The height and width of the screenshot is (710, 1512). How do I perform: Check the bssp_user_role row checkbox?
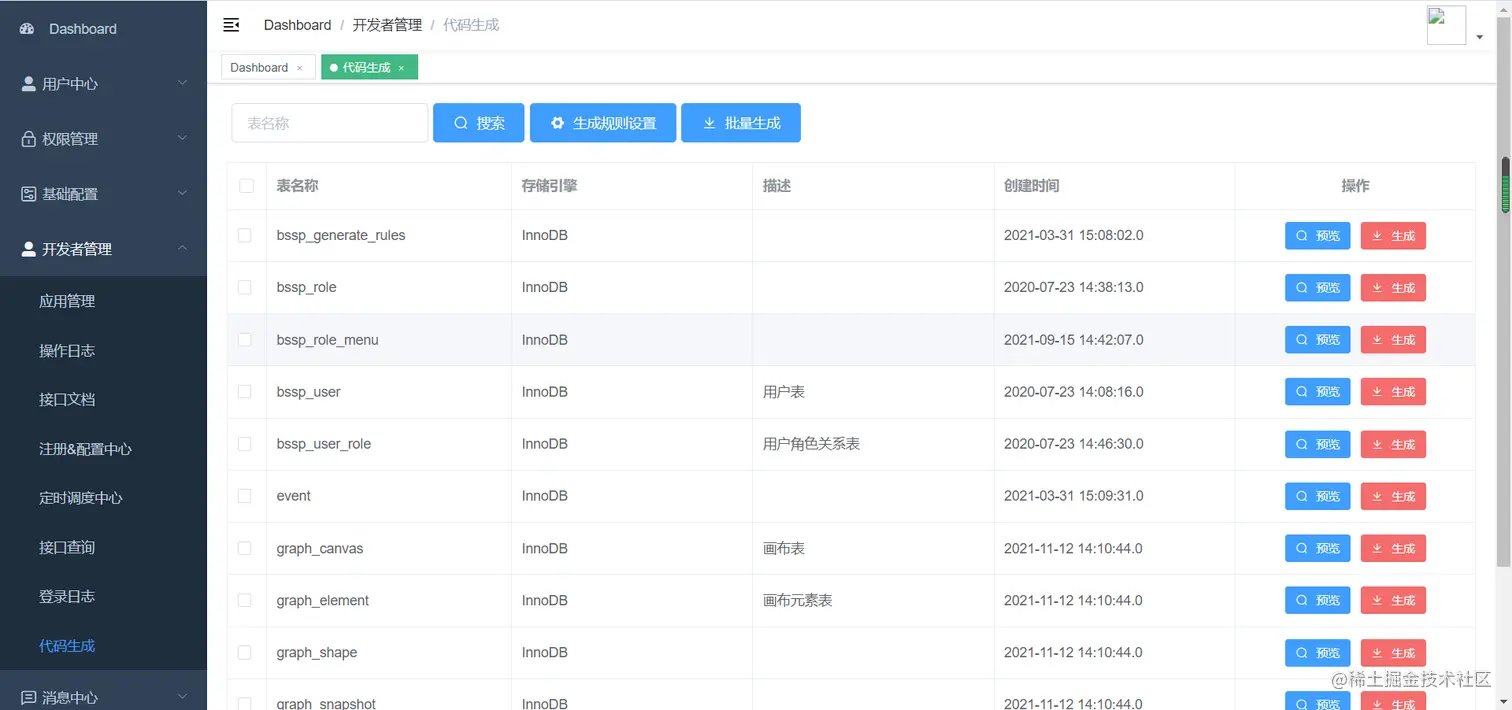[245, 444]
